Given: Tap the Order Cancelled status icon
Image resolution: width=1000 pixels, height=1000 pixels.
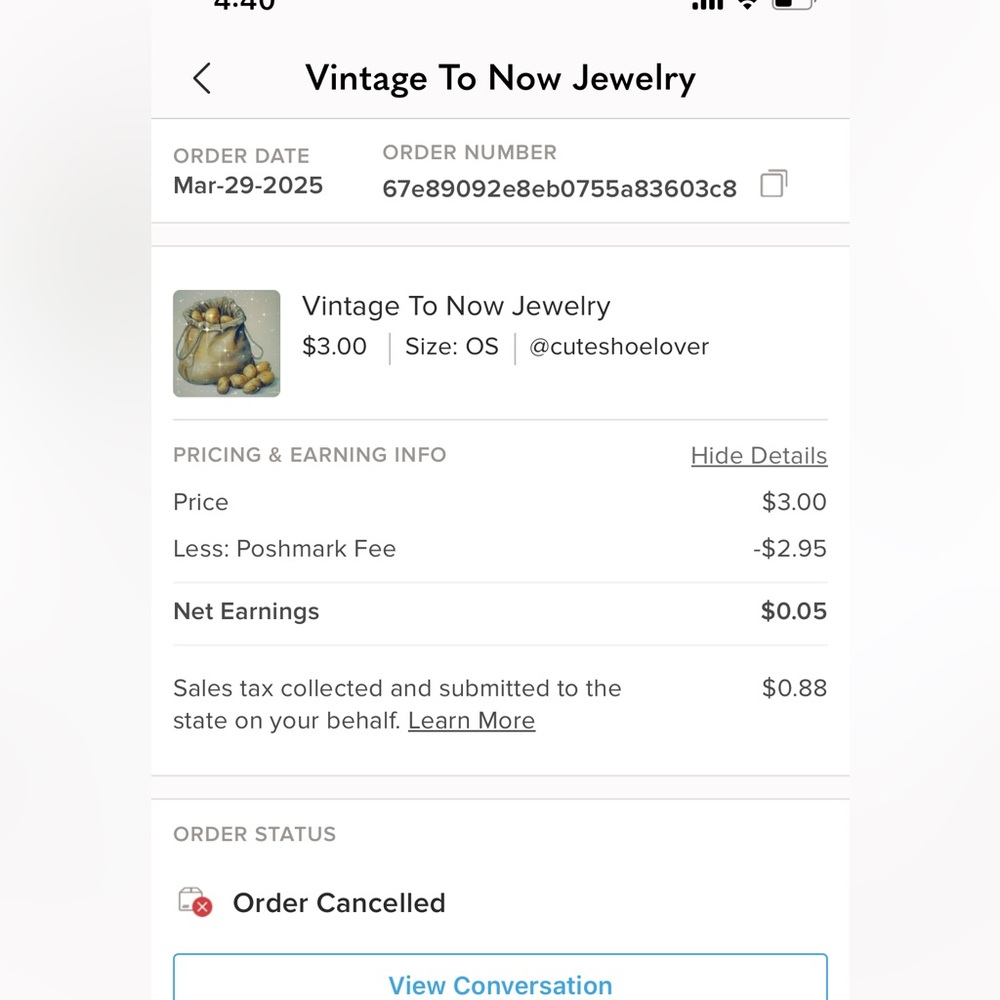Looking at the screenshot, I should point(195,902).
